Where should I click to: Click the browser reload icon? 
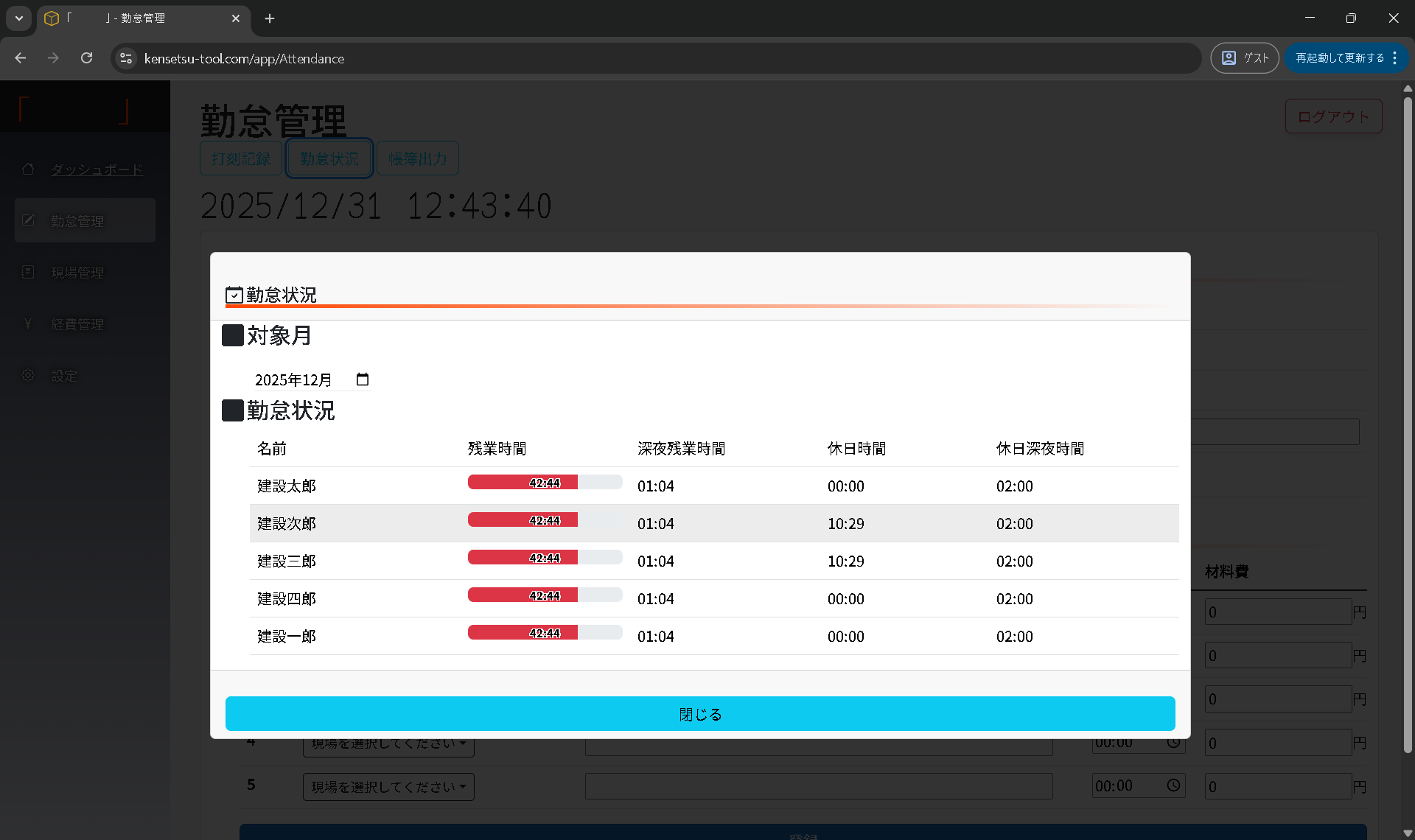pos(87,58)
